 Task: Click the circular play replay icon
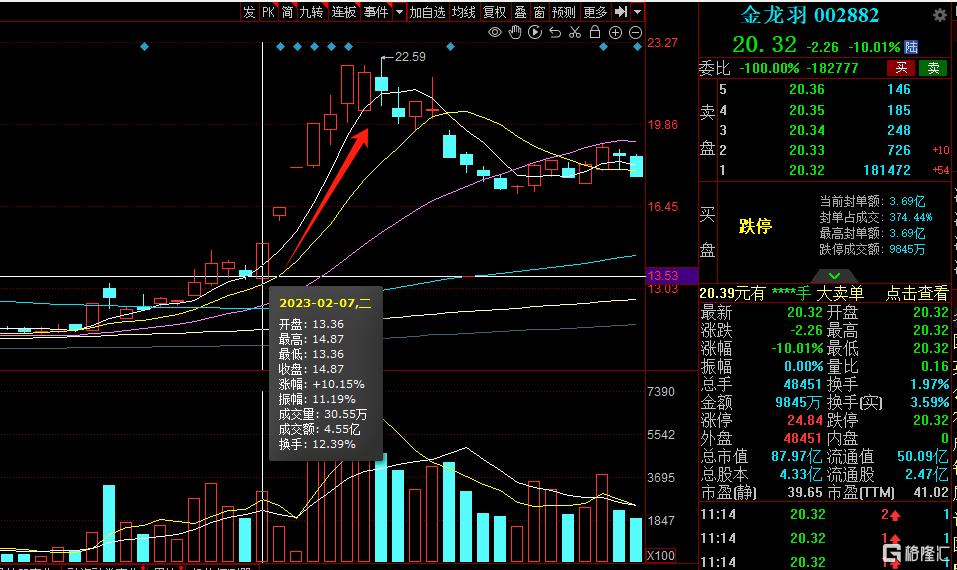(x=535, y=32)
